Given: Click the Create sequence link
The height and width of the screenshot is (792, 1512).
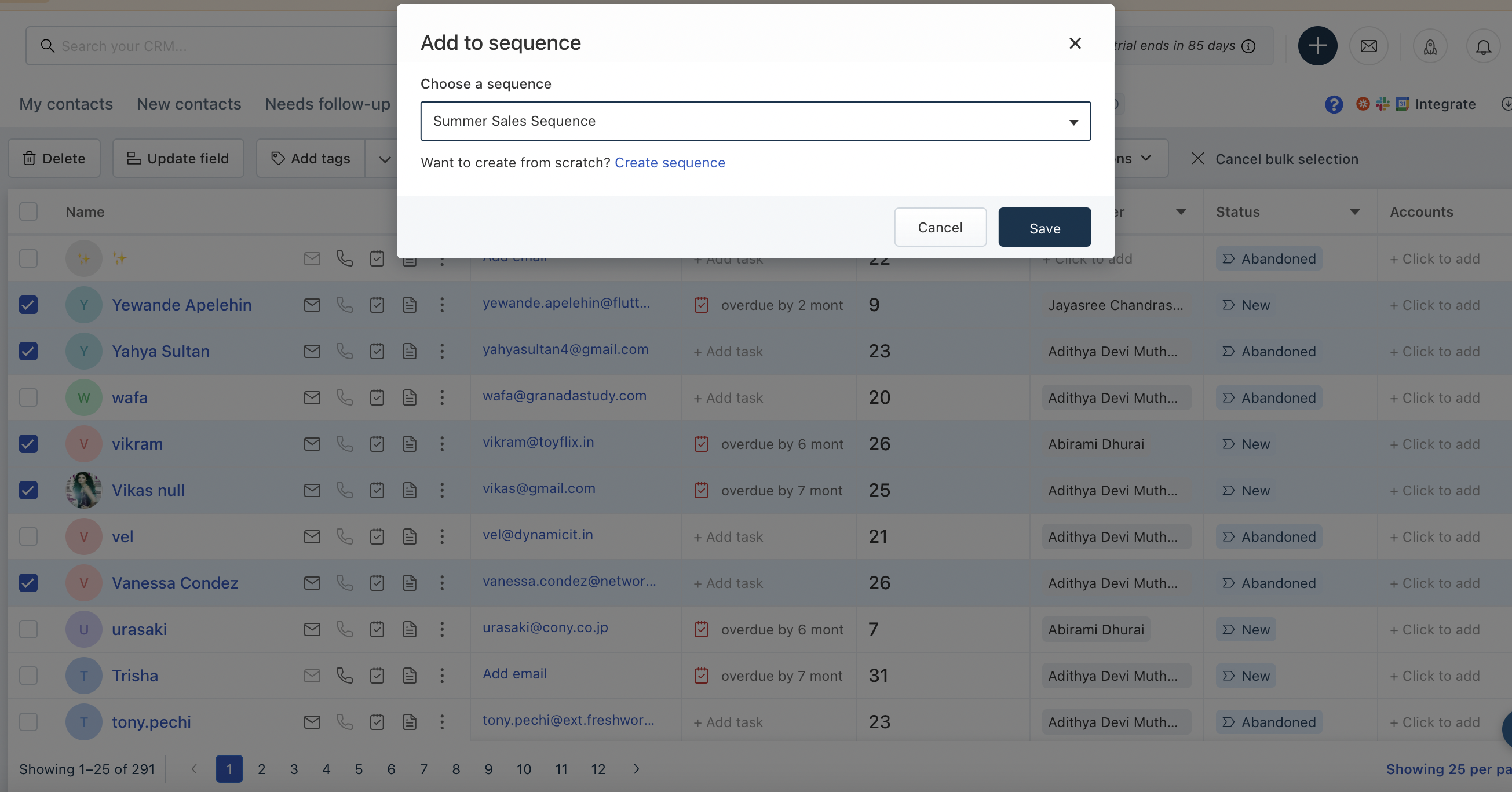Looking at the screenshot, I should click(669, 163).
